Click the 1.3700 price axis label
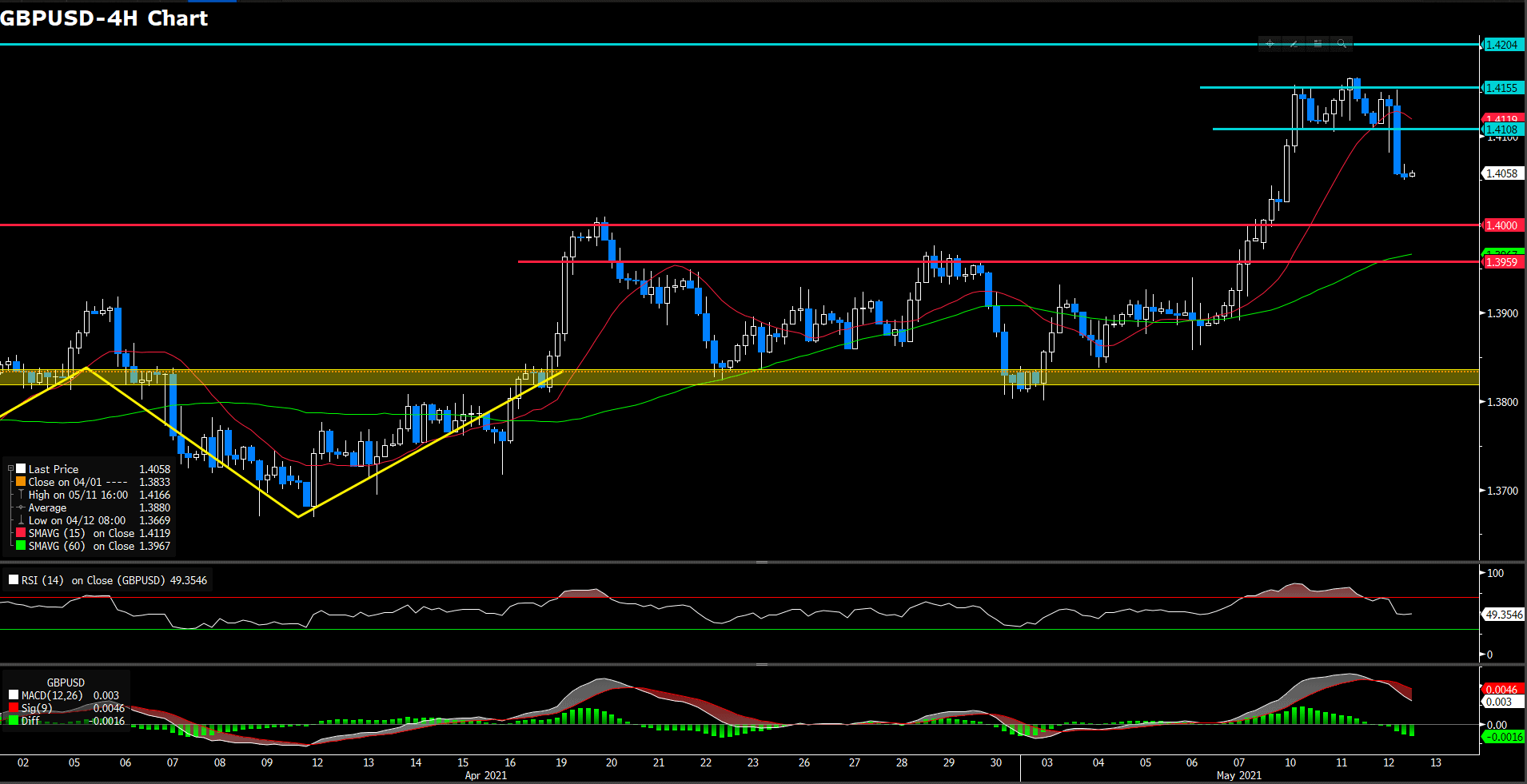This screenshot has width=1527, height=784. click(x=1502, y=491)
